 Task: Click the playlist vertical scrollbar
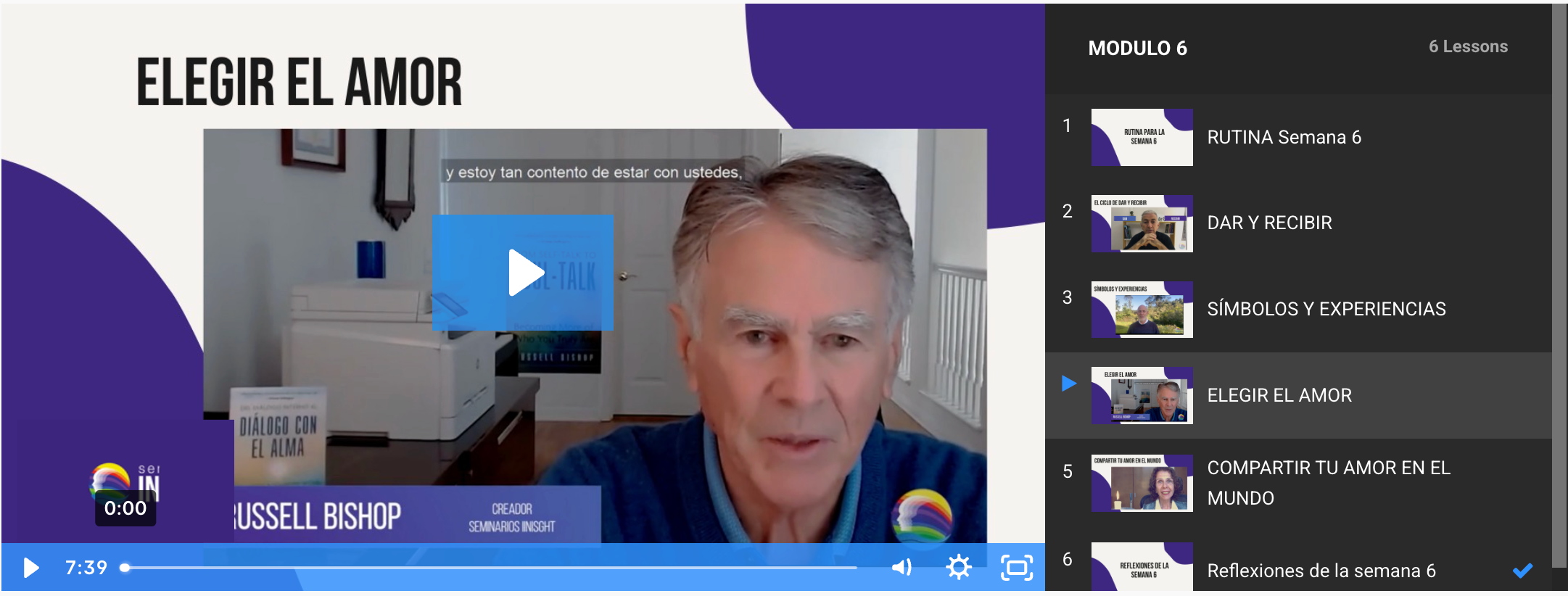point(1559,286)
